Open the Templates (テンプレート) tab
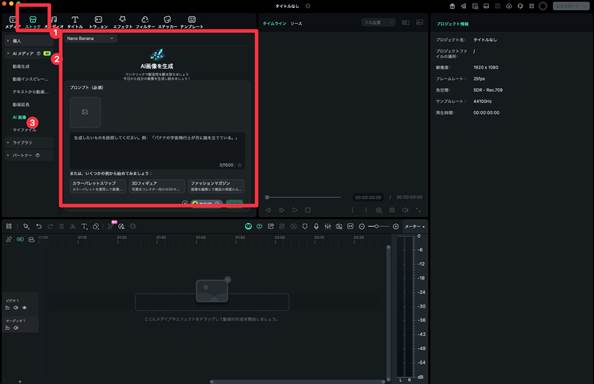Screen dimensions: 594x384 point(192,22)
